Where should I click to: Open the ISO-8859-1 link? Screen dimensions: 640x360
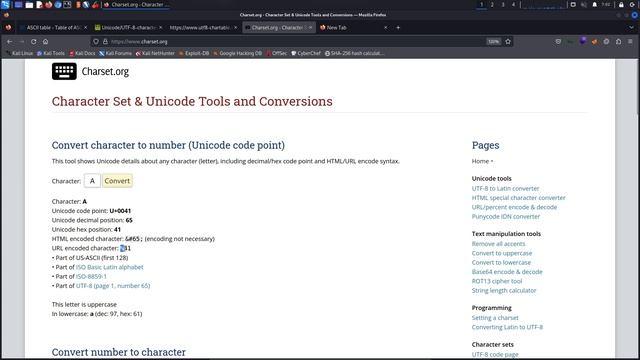pos(91,277)
